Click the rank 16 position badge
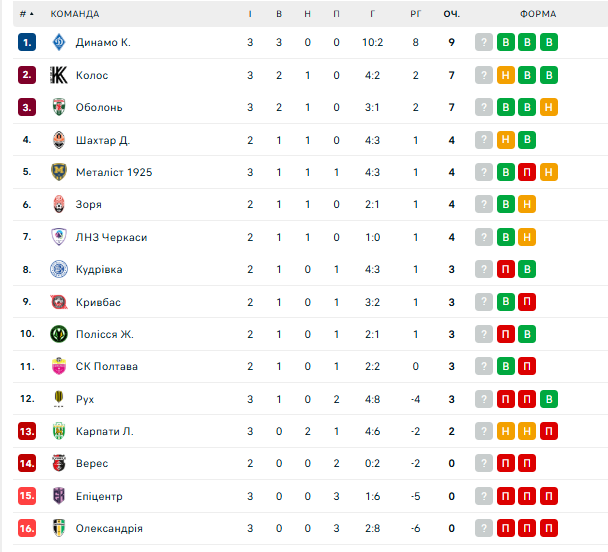Viewport: 608px width, 552px height. [x=27, y=528]
